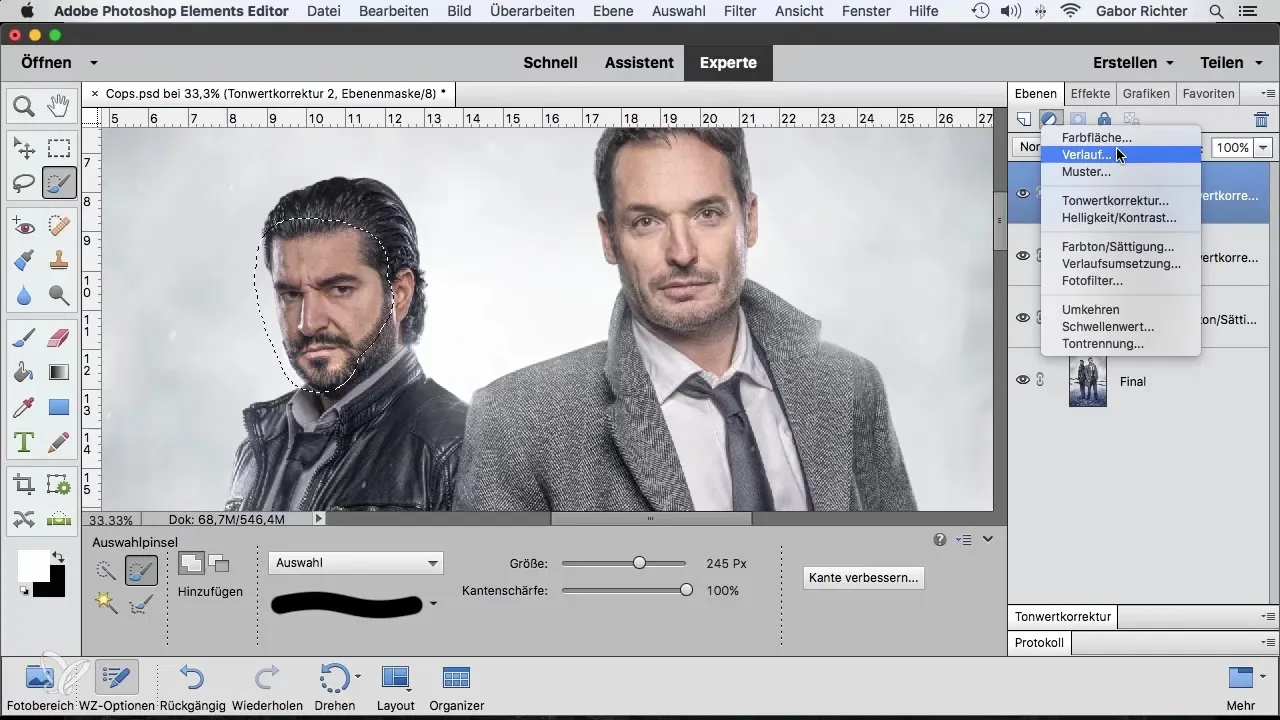Select the Sponge/Dodge tool
This screenshot has width=1280, height=720.
[59, 295]
